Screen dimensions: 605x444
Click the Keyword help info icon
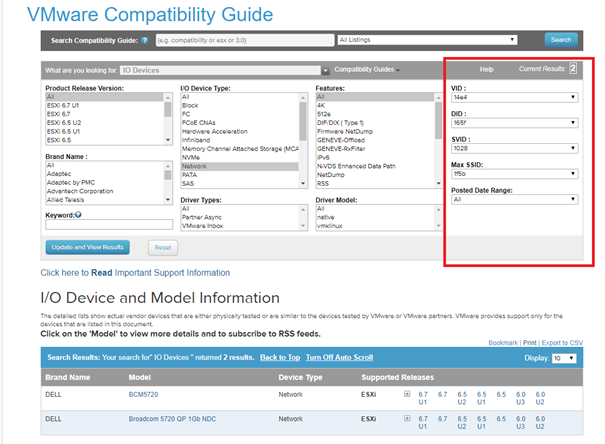[x=78, y=215]
